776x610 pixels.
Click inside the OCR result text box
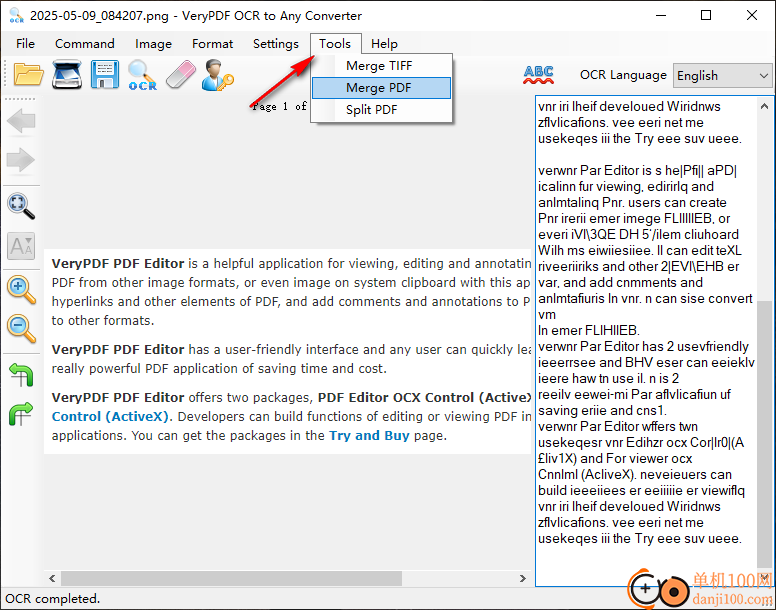click(646, 341)
